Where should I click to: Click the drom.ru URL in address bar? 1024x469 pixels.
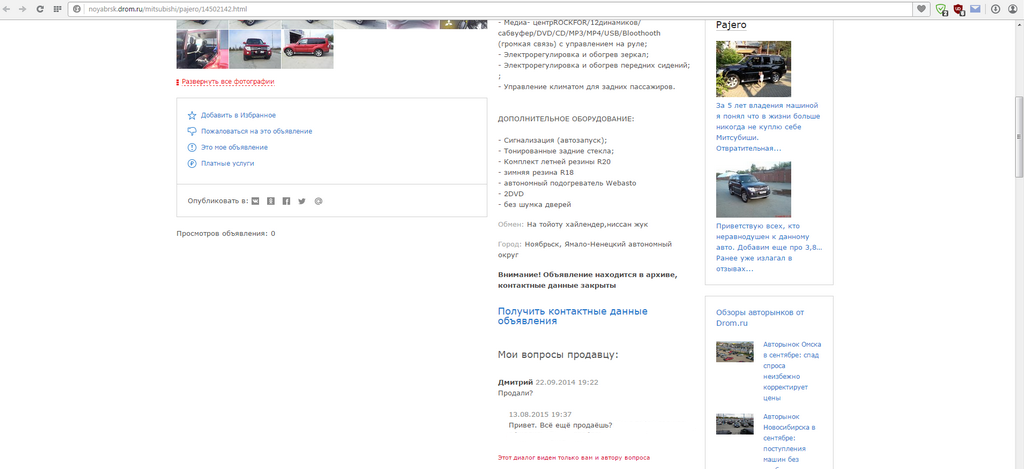[166, 9]
